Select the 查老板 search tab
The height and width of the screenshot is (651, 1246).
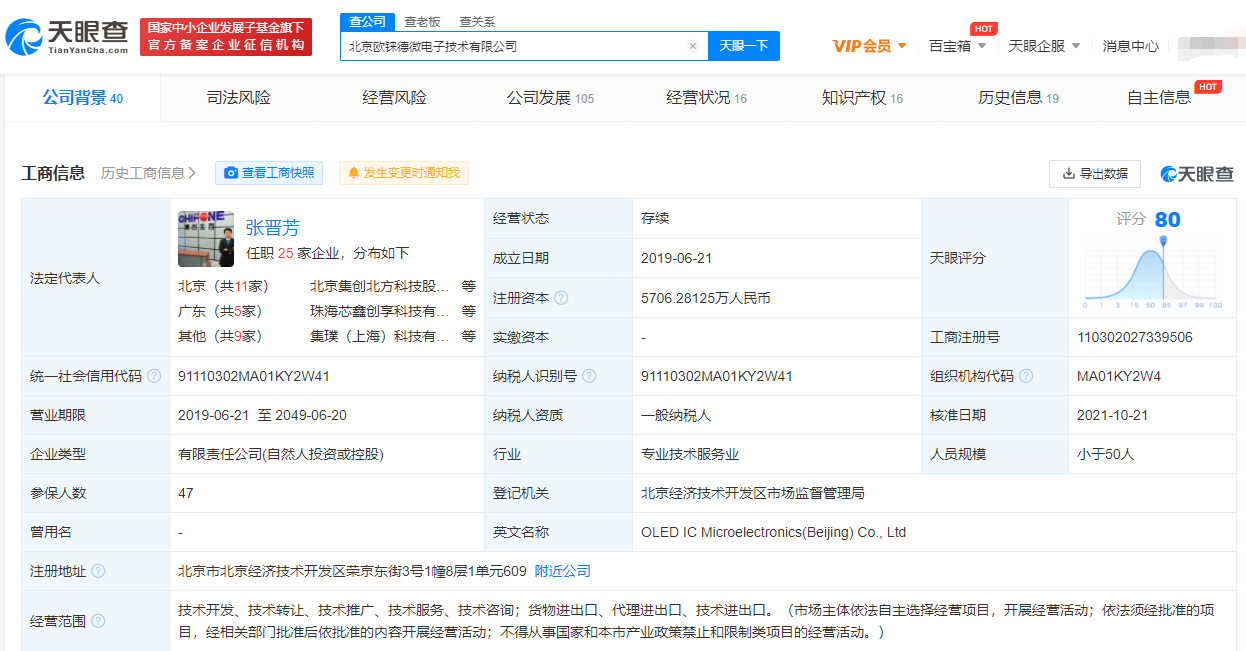(x=422, y=21)
